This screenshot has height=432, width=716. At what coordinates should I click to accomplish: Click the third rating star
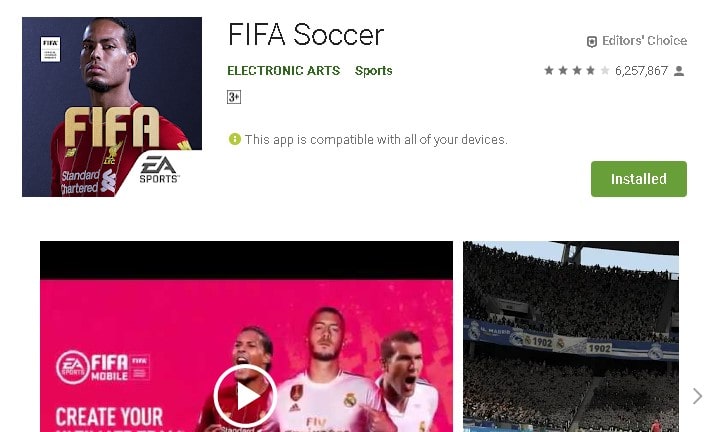coord(577,70)
